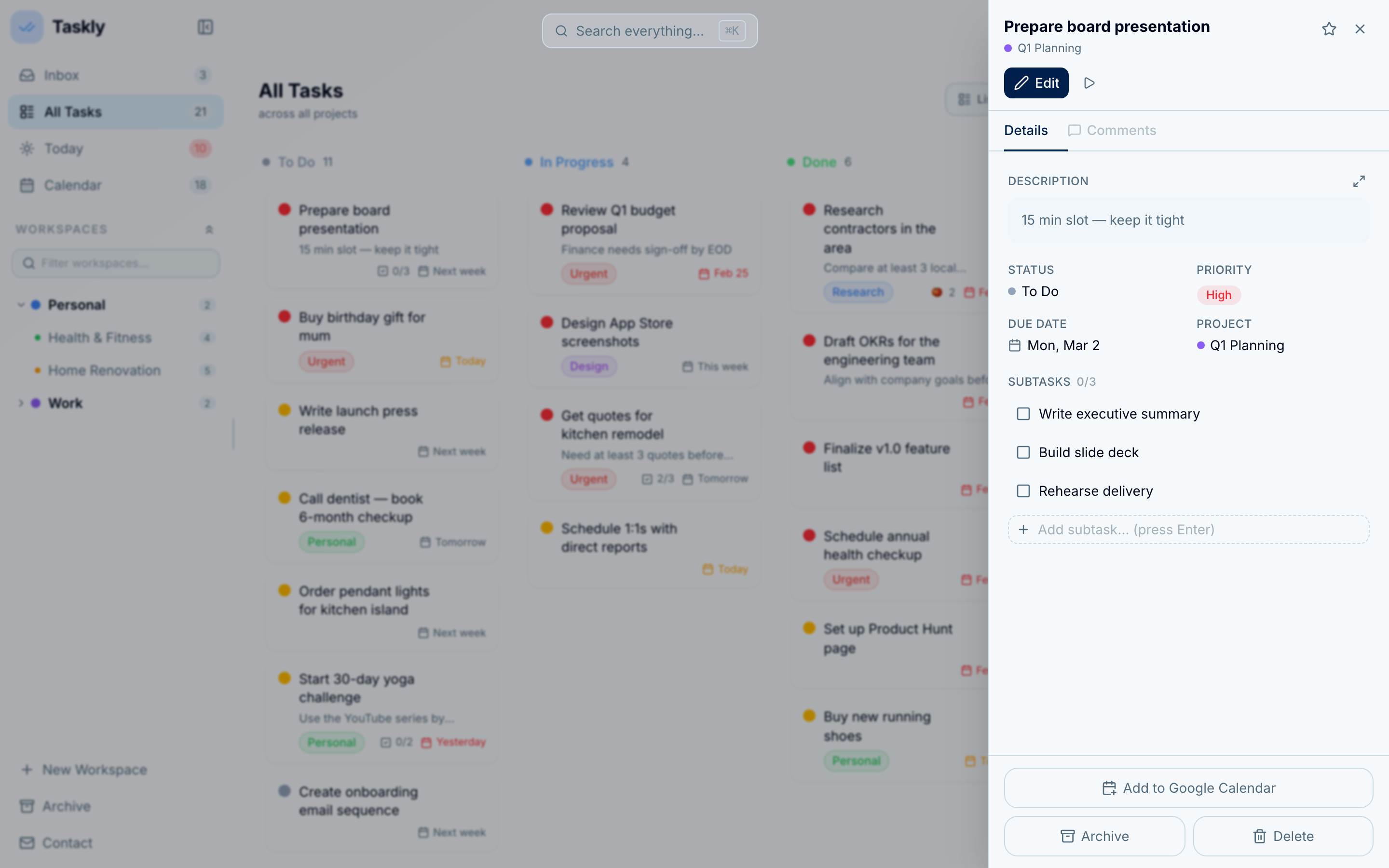Click the Add subtask input field
This screenshot has width=1389, height=868.
click(x=1188, y=529)
